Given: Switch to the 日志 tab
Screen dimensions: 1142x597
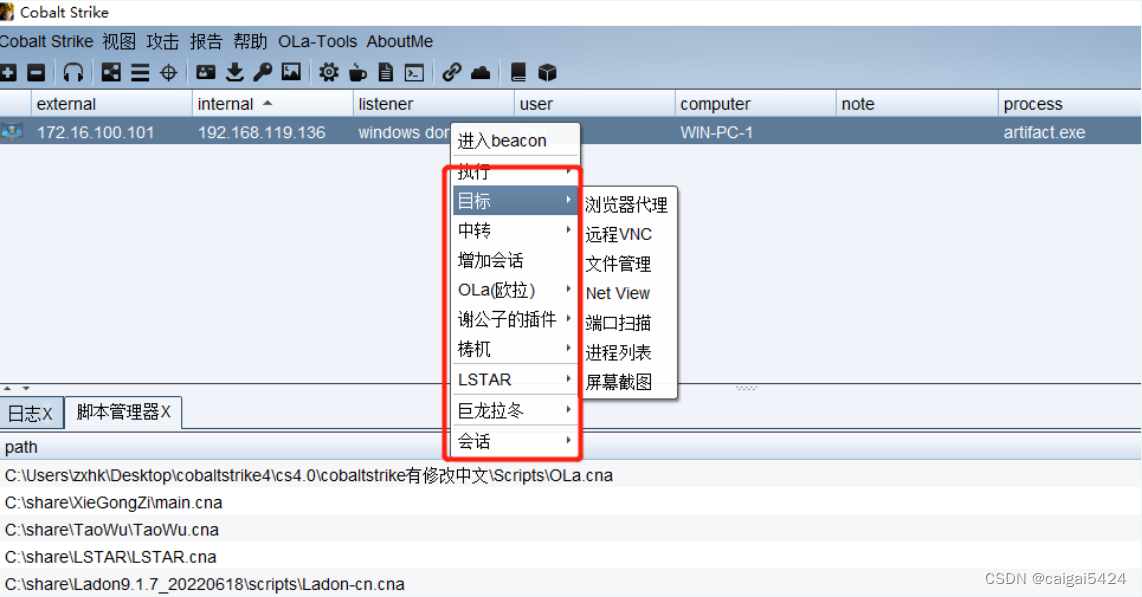Looking at the screenshot, I should click(31, 413).
